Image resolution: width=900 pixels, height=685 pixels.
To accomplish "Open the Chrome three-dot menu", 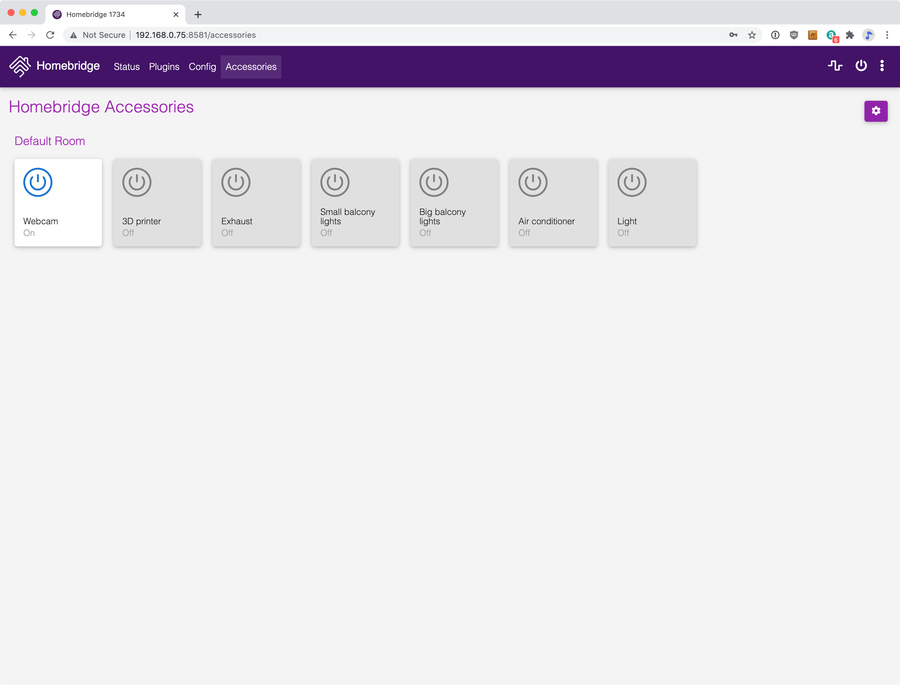I will [887, 35].
